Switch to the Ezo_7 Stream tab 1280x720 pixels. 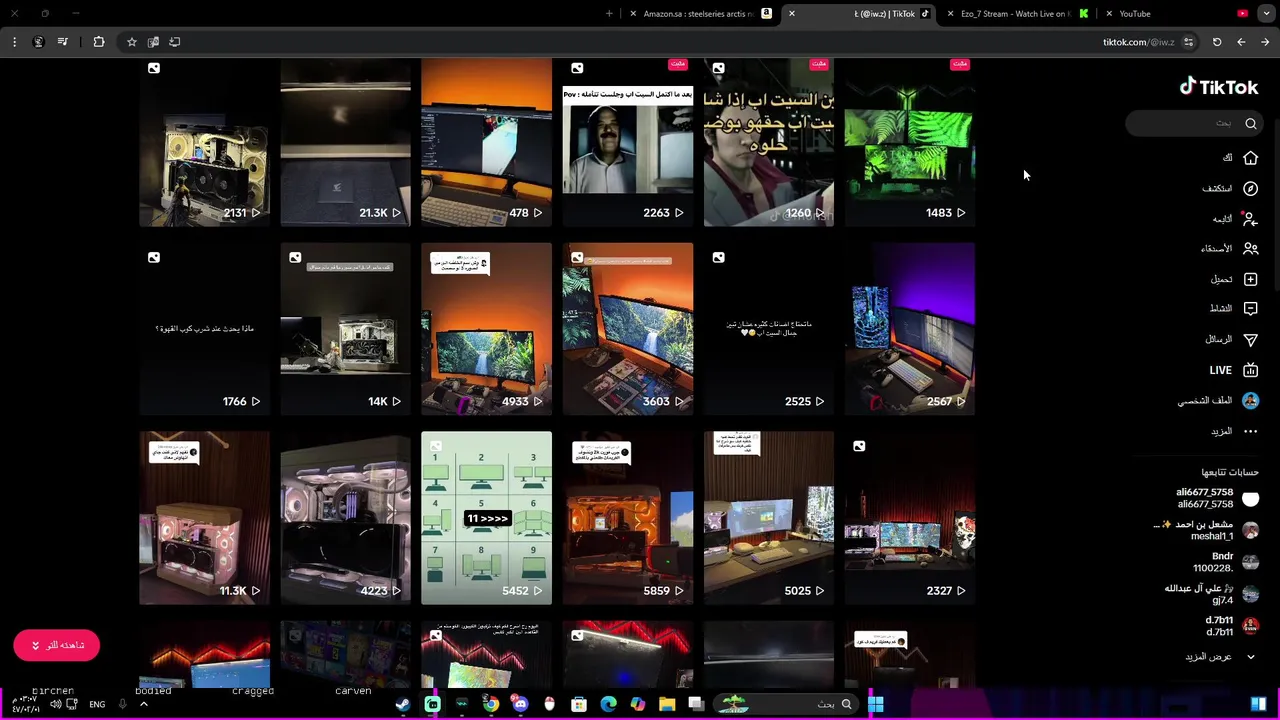[x=1018, y=14]
